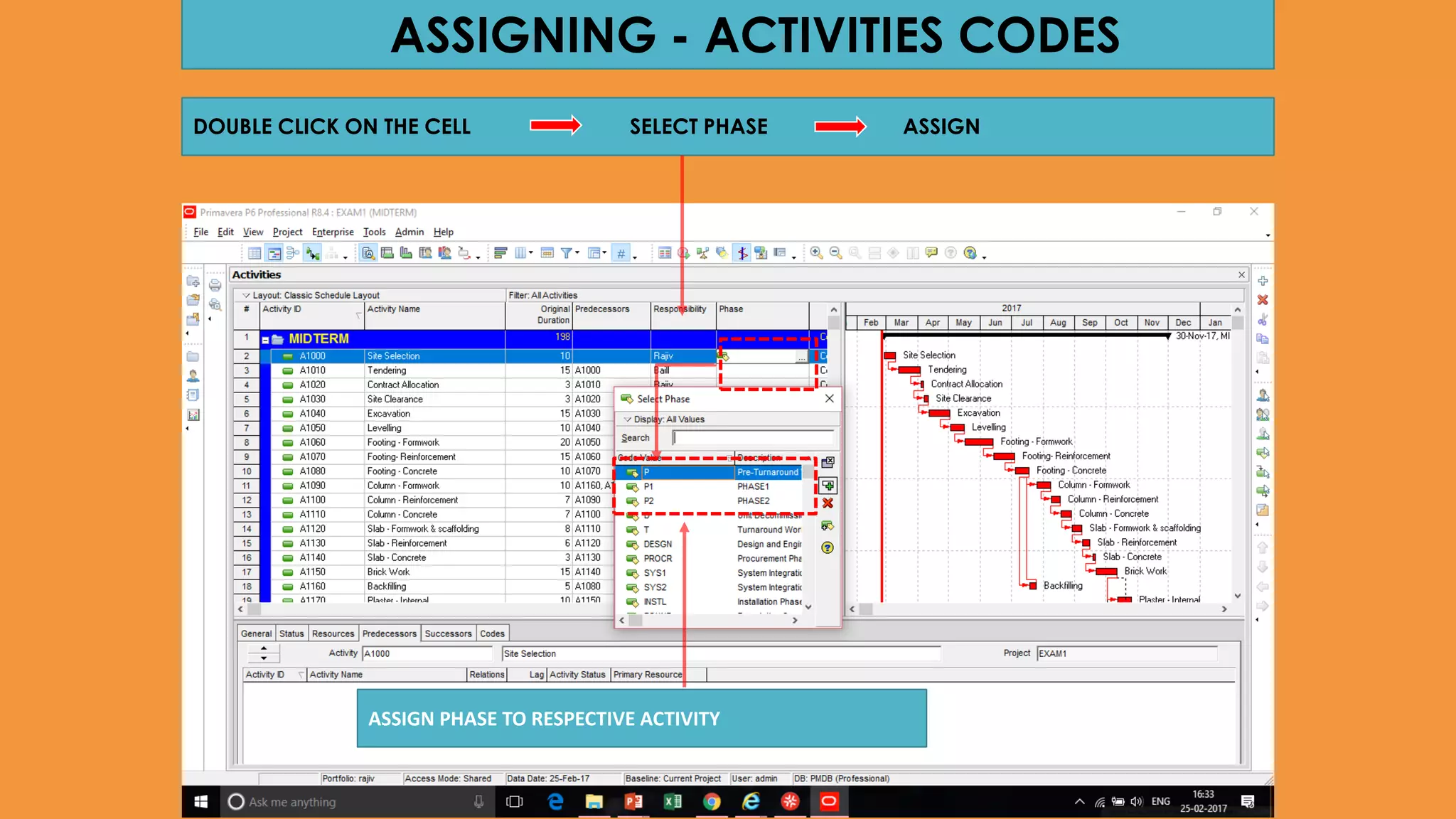
Task: Click the Print icon in the left sidebar
Action: 215,286
